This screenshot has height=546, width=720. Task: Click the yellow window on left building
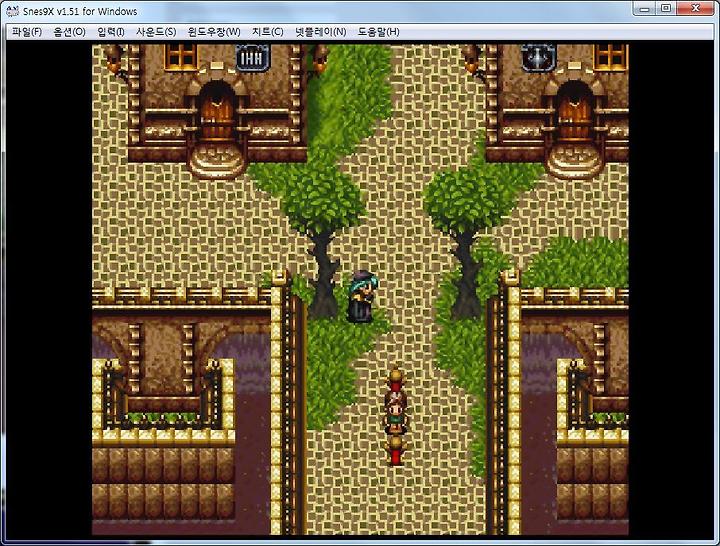click(181, 57)
